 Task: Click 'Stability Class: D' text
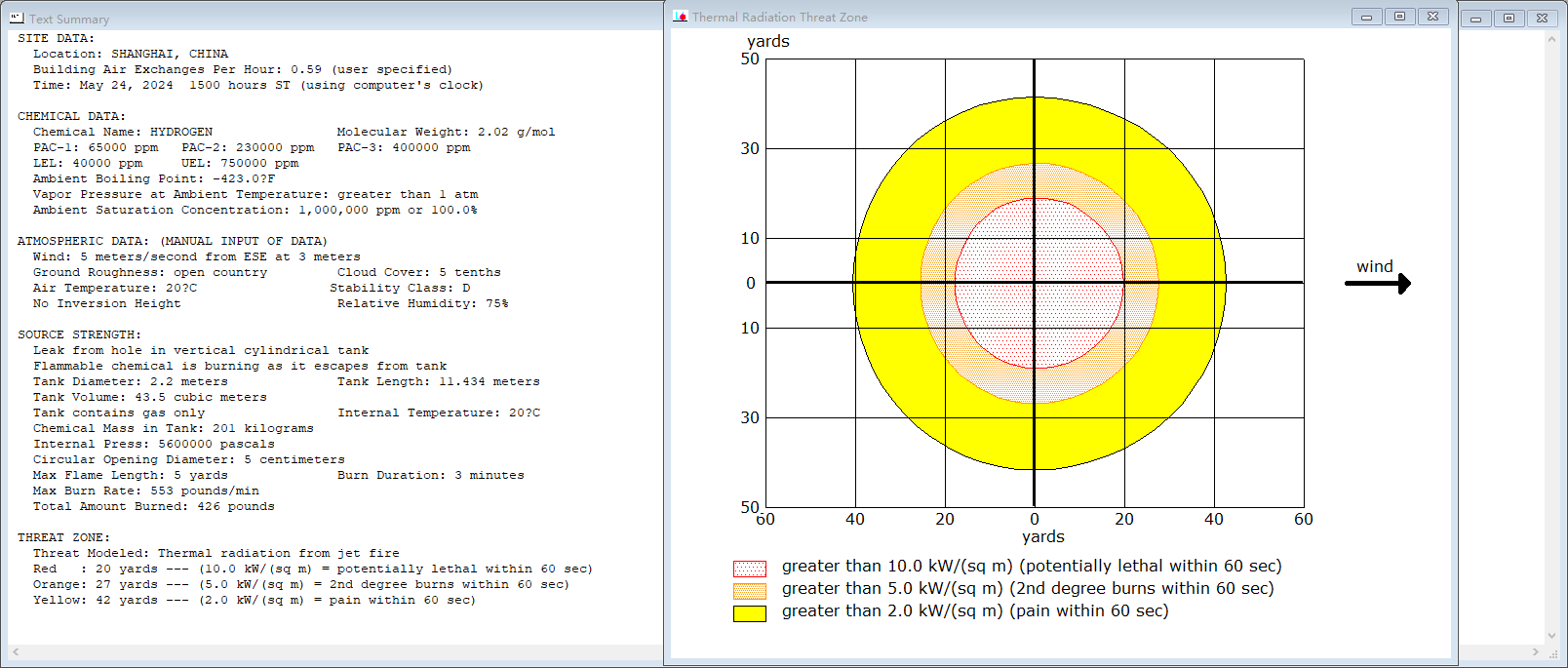pyautogui.click(x=400, y=288)
